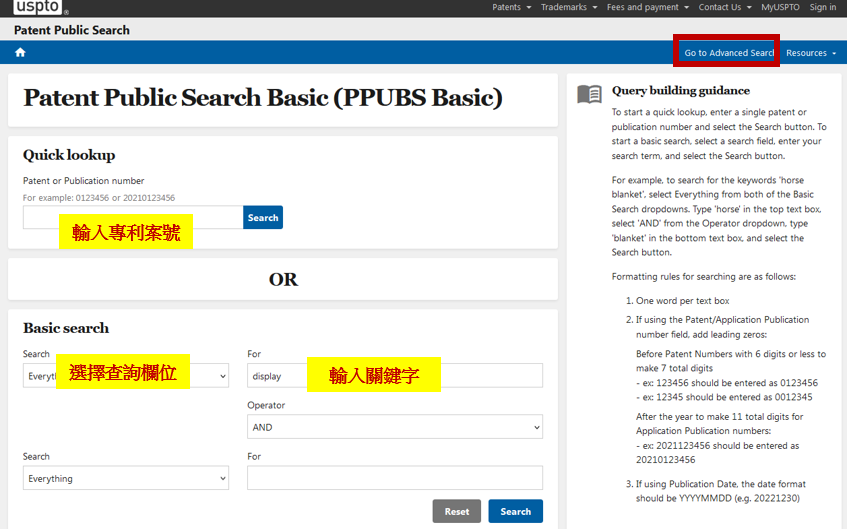Open the Trademarks menu
The height and width of the screenshot is (531, 849).
point(569,7)
